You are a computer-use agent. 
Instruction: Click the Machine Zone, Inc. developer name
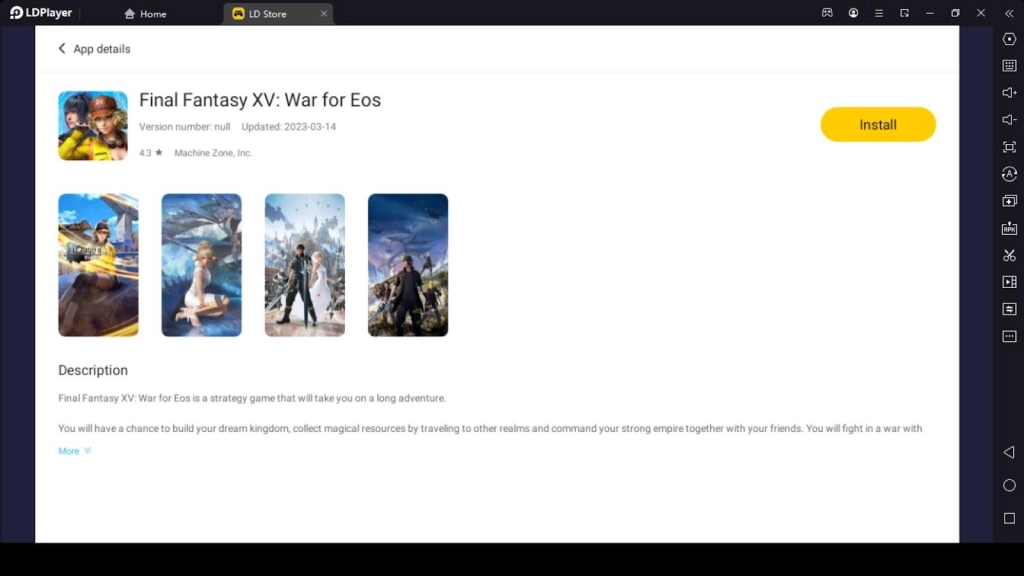[x=213, y=153]
